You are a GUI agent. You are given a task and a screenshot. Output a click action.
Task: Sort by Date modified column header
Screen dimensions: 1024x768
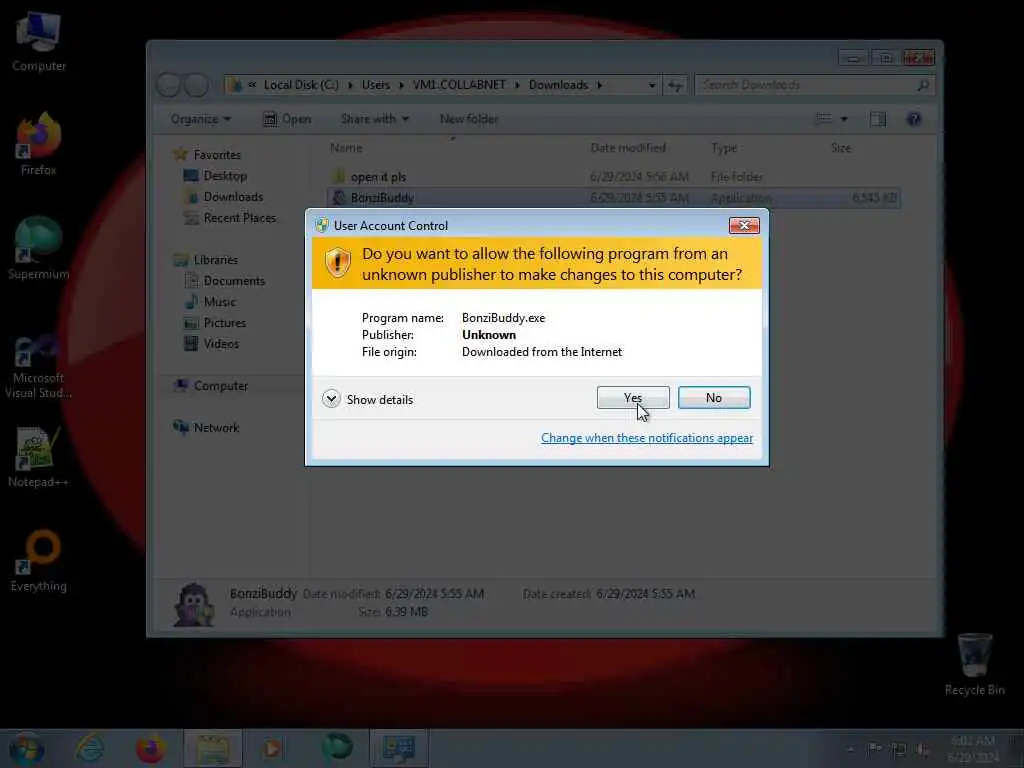pyautogui.click(x=628, y=148)
